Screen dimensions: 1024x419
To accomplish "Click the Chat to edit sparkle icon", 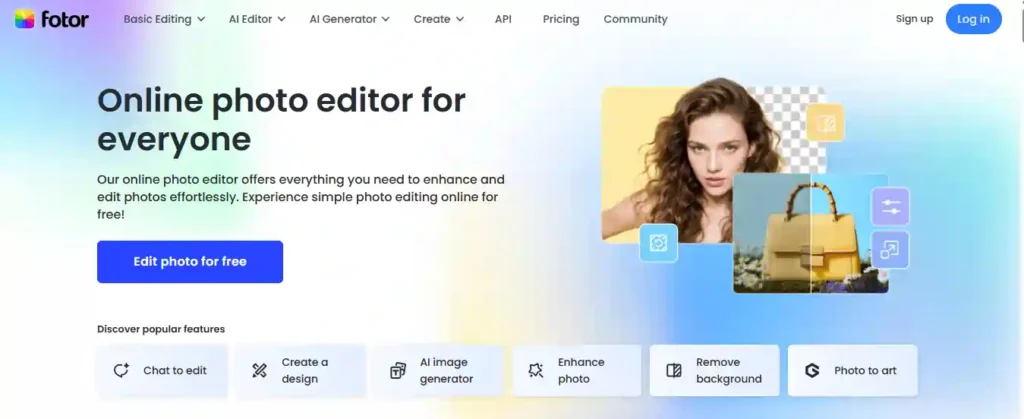I will [121, 370].
